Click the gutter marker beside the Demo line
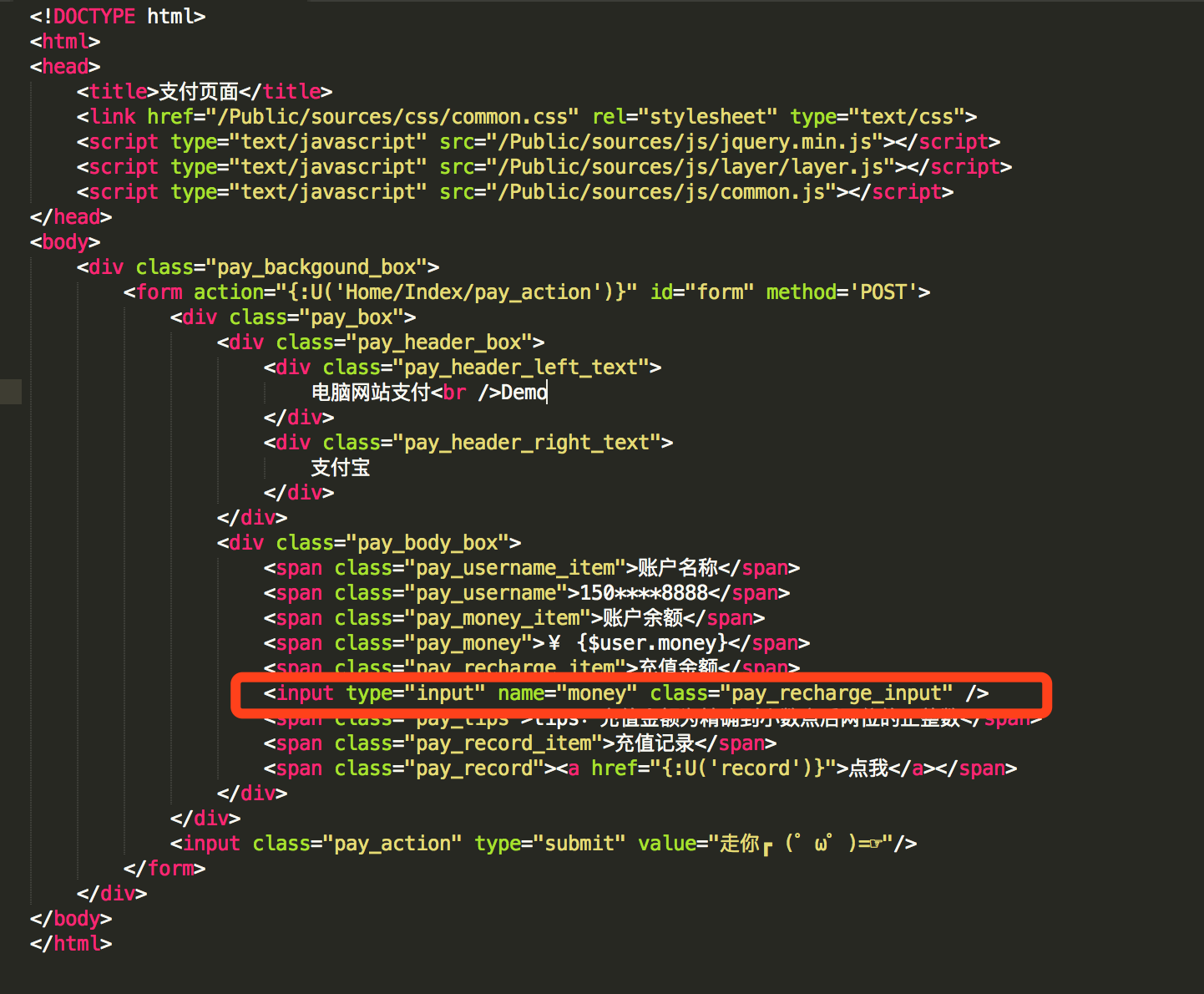This screenshot has height=994, width=1204. 11,392
